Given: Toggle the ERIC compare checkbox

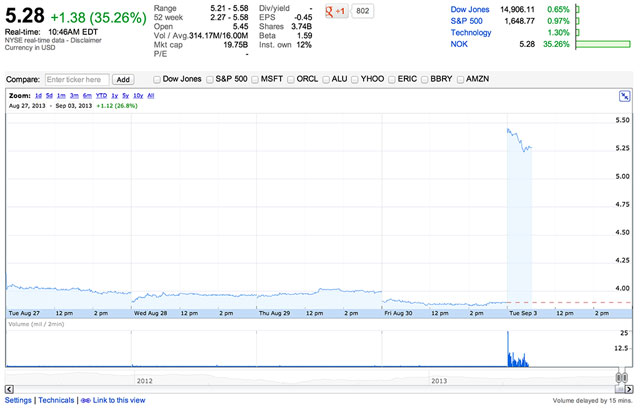Looking at the screenshot, I should coord(392,80).
